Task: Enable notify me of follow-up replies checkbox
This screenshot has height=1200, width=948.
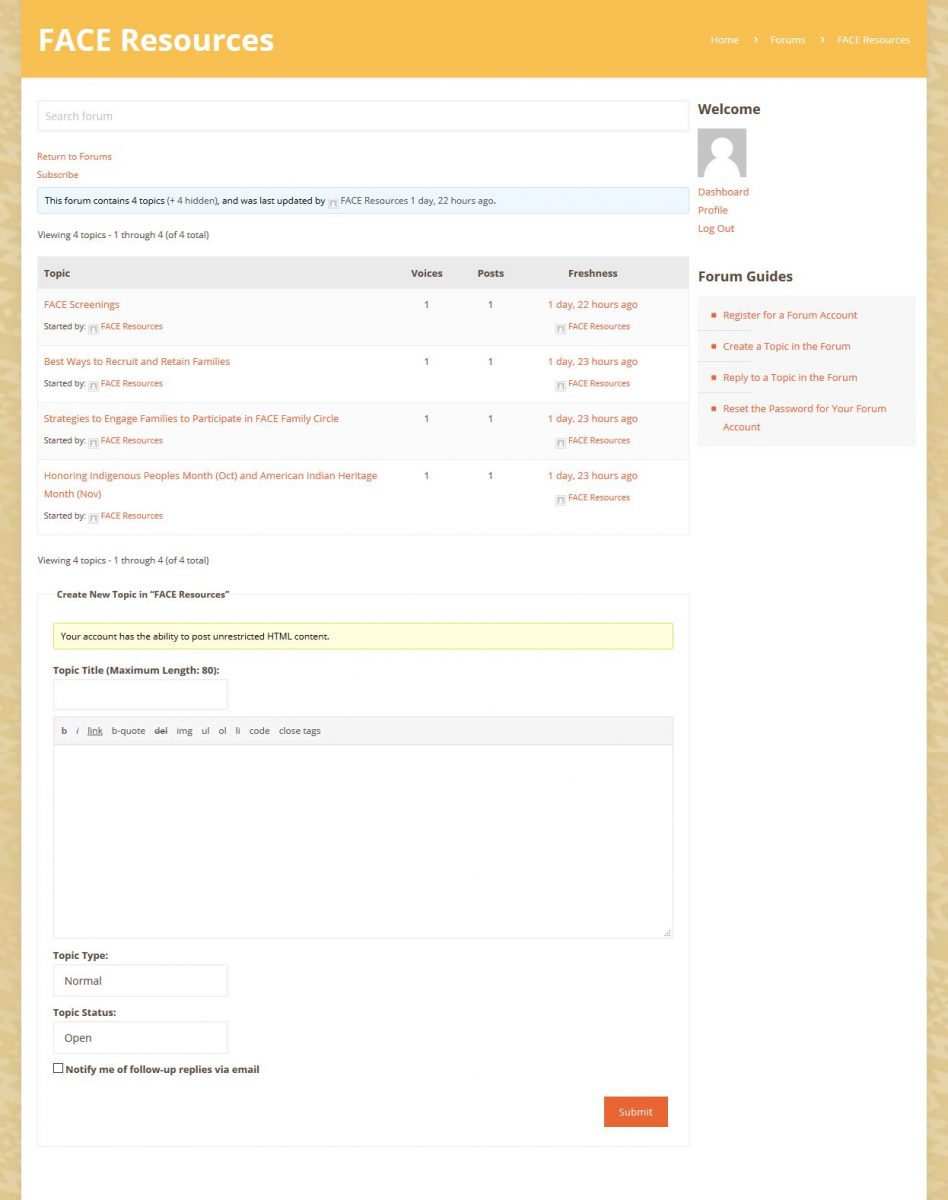Action: coord(58,1068)
